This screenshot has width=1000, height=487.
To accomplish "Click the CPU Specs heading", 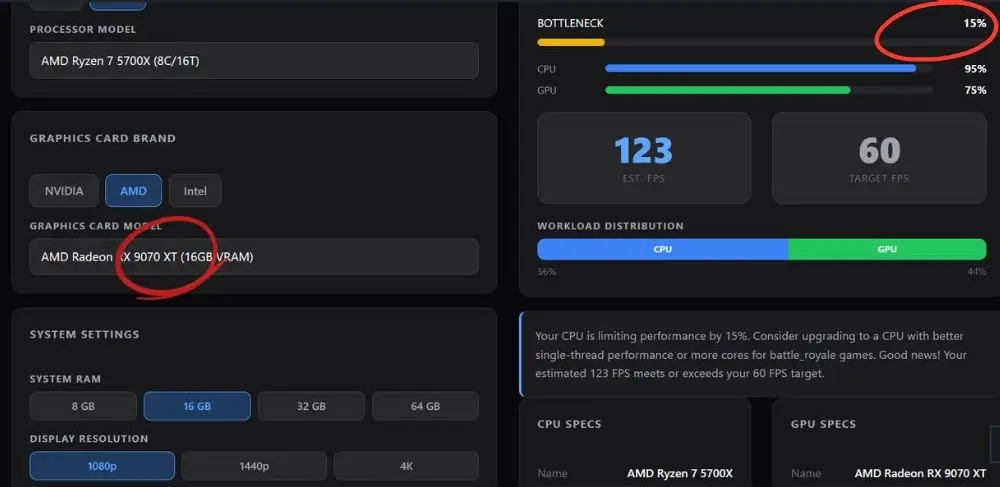I will point(570,424).
